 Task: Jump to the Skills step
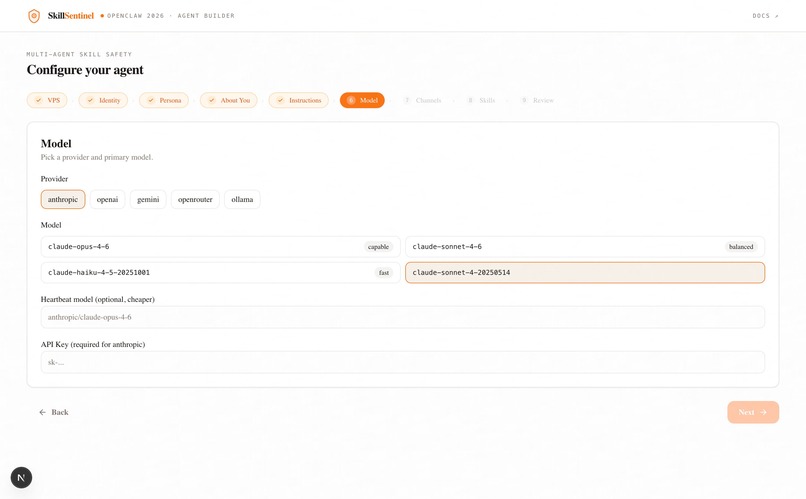pos(481,100)
